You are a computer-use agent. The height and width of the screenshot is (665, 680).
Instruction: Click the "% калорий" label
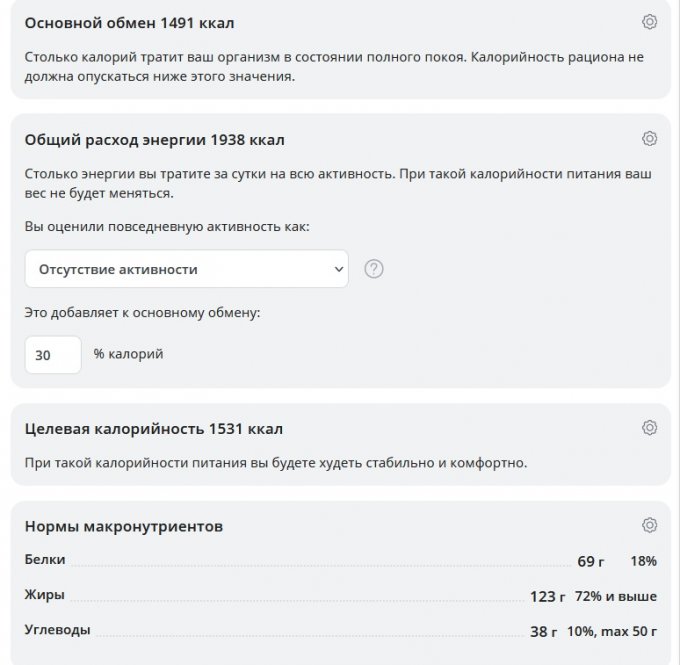[x=128, y=354]
